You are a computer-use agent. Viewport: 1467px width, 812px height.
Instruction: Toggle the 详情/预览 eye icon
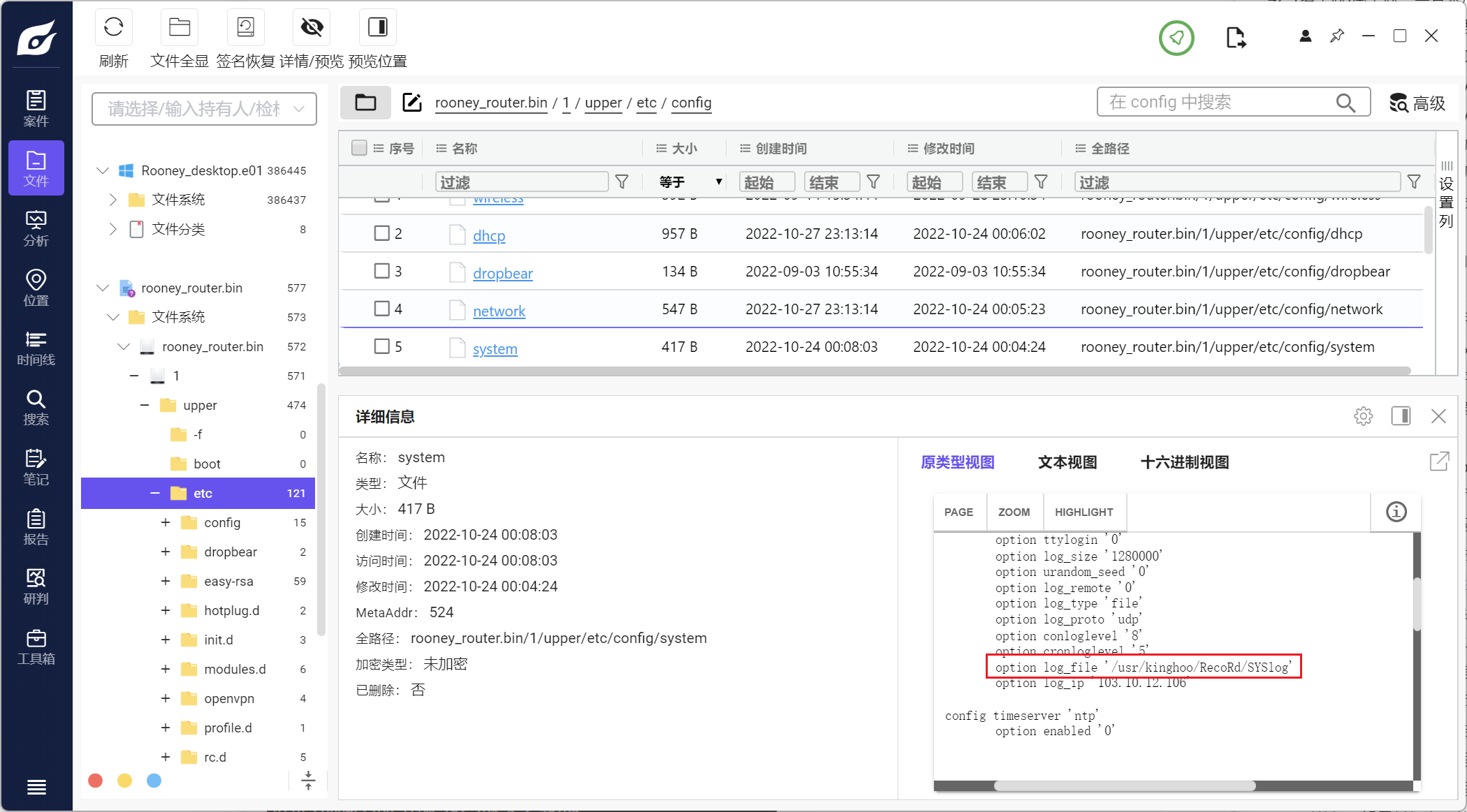click(x=312, y=27)
